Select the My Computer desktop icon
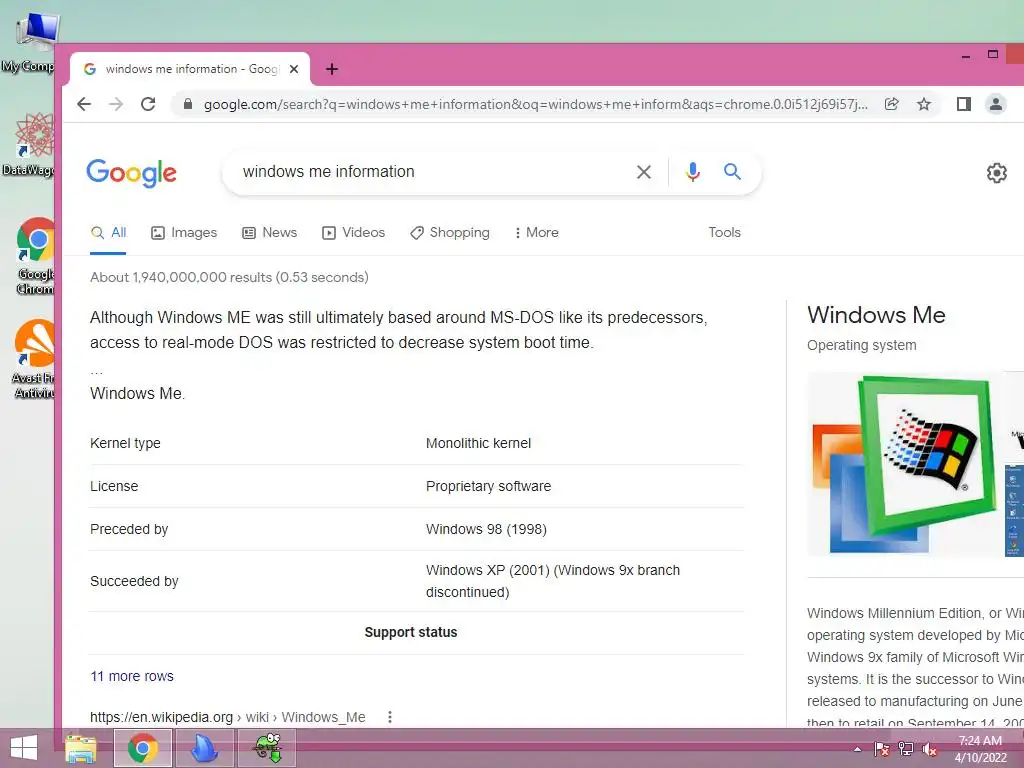Screen dimensions: 1024x768 pos(31,42)
